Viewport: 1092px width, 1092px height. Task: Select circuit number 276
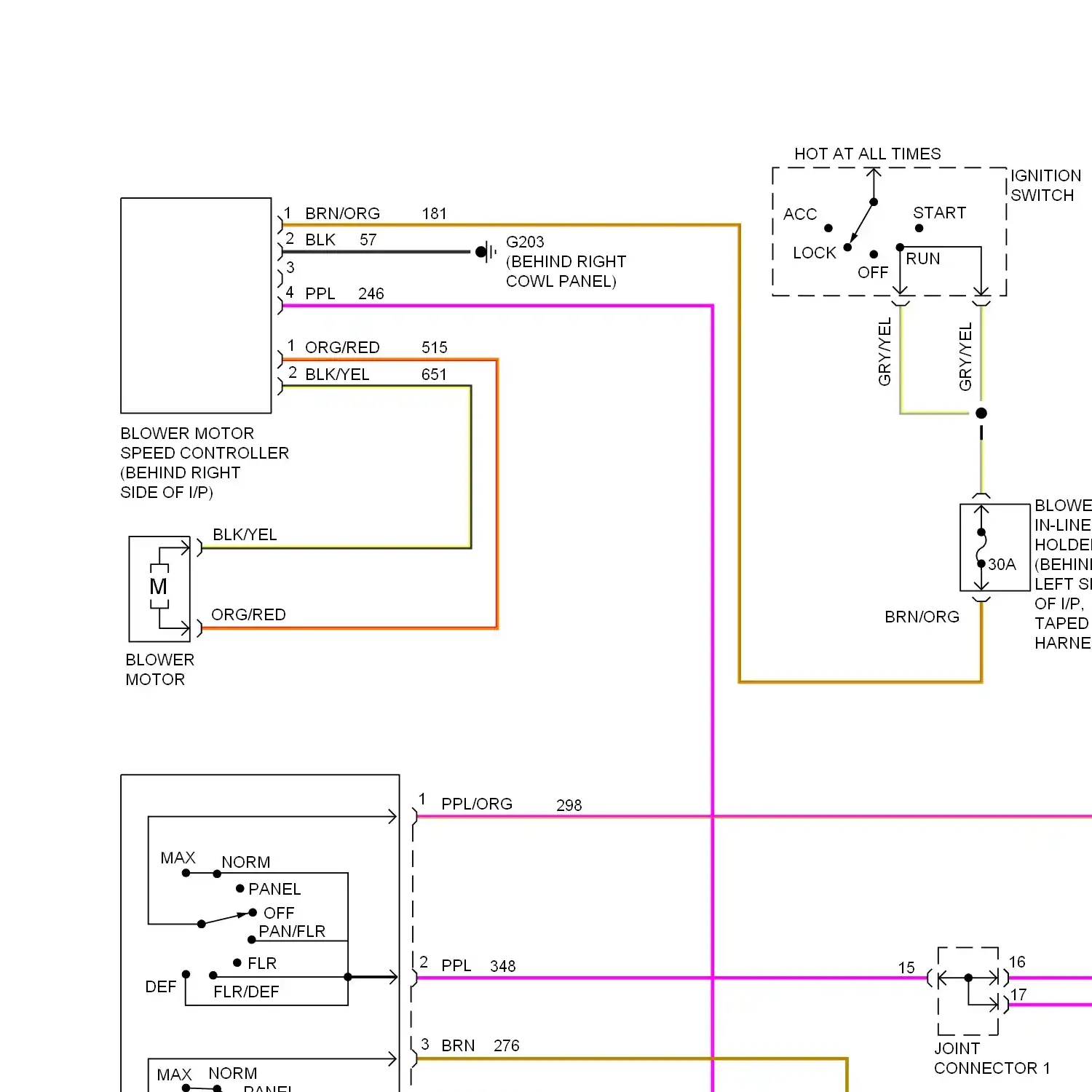tap(506, 1045)
